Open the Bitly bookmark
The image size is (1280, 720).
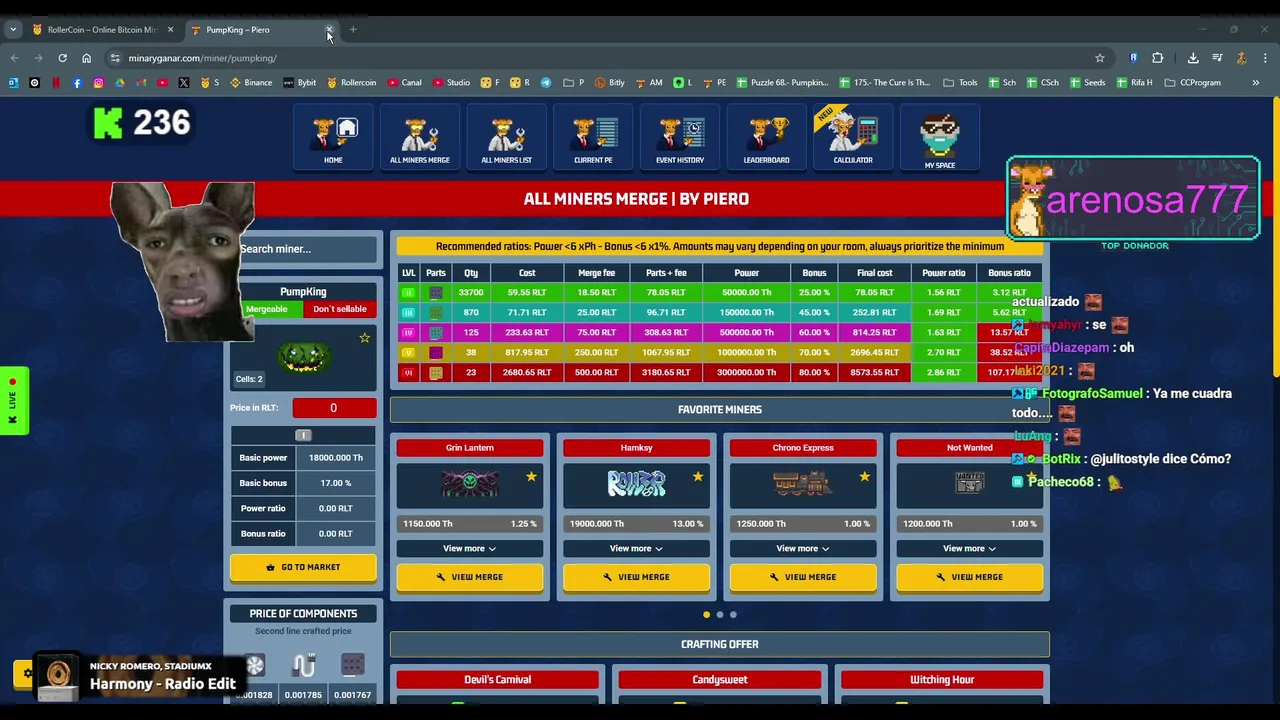pos(610,83)
